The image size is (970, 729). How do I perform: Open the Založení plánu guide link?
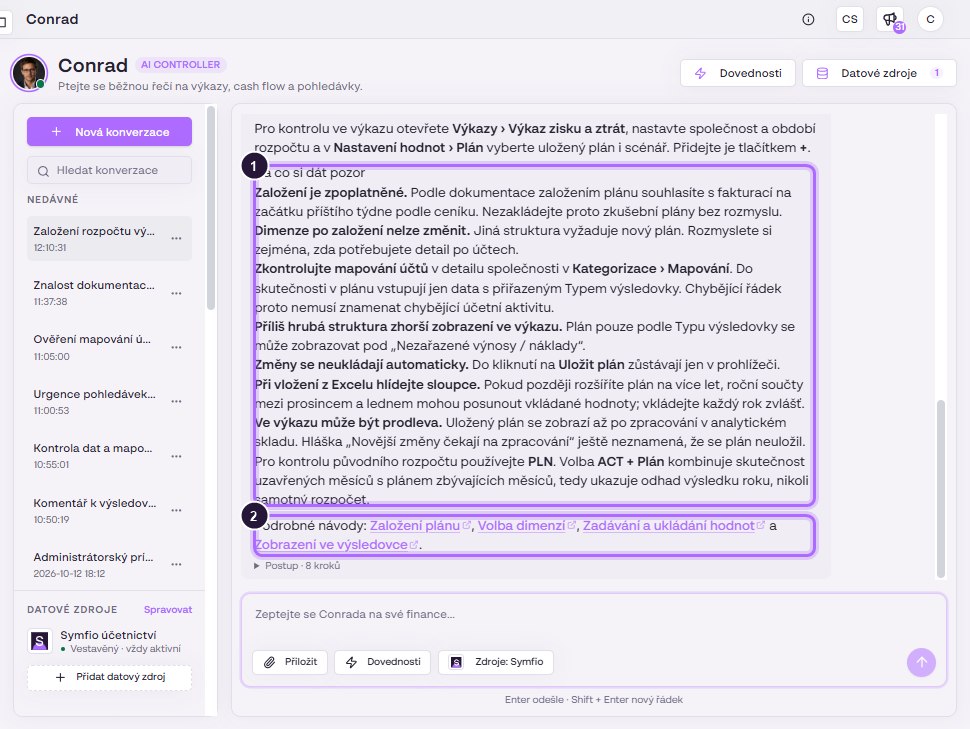[x=420, y=525]
